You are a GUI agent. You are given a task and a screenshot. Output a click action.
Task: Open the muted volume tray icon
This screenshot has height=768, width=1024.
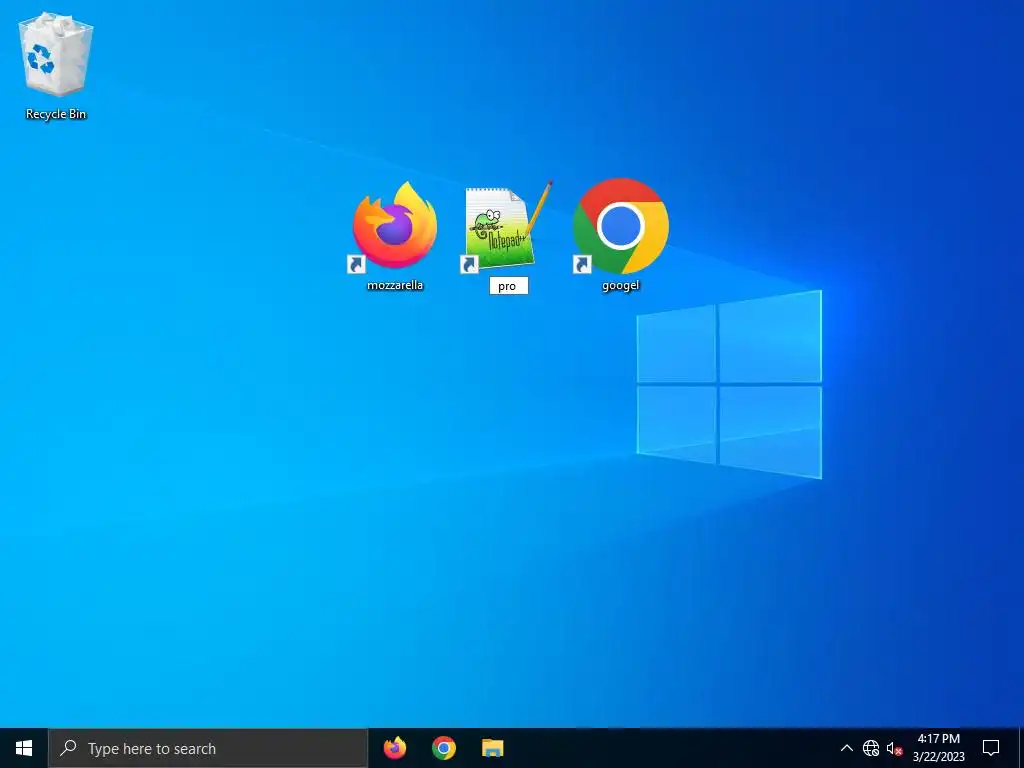click(894, 748)
